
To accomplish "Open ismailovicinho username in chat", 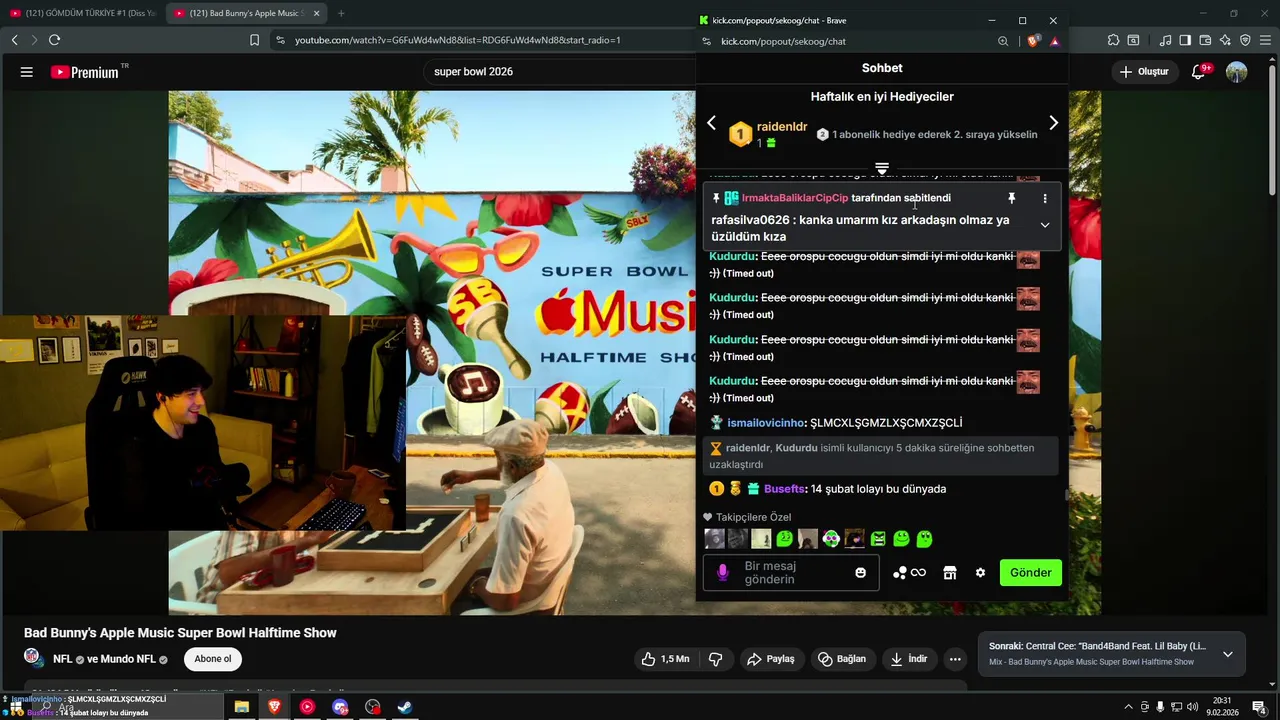I will point(765,423).
